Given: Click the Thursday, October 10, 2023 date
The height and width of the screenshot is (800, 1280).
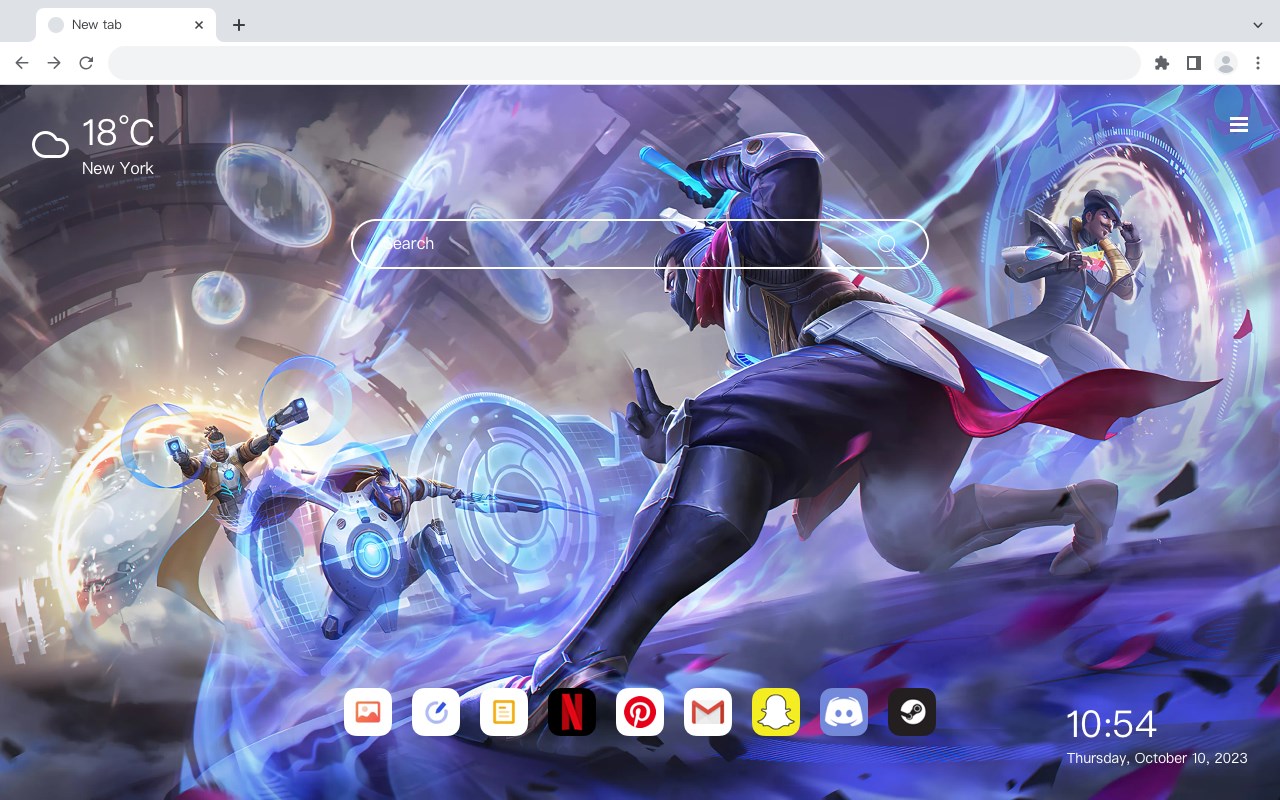Looking at the screenshot, I should point(1157,758).
